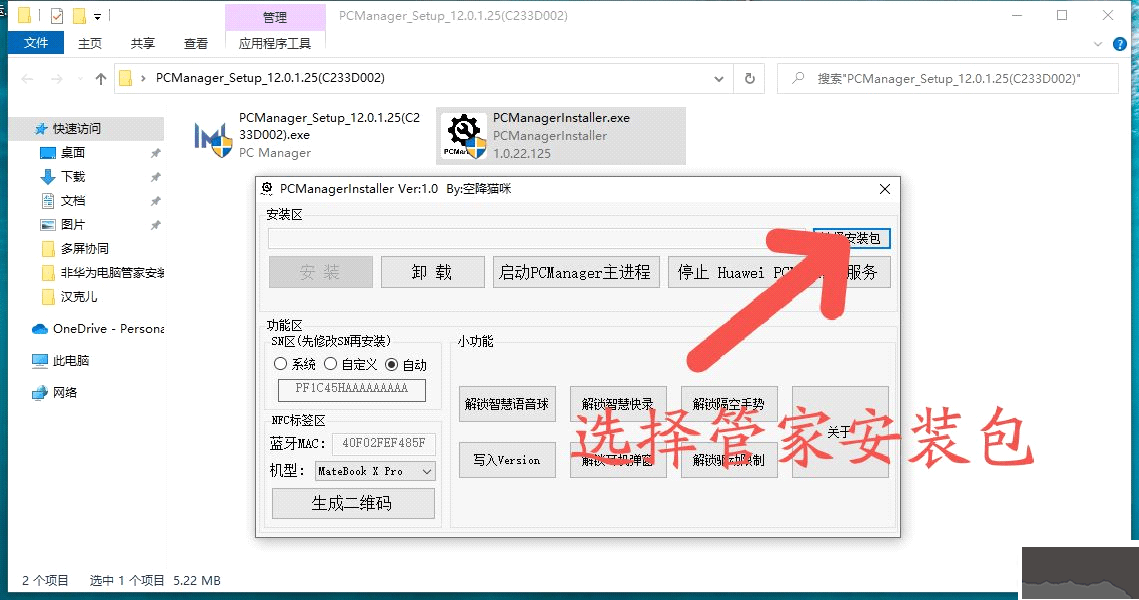Open 非华为电脑管家安装 folder in sidebar
The width and height of the screenshot is (1139, 600).
click(102, 272)
